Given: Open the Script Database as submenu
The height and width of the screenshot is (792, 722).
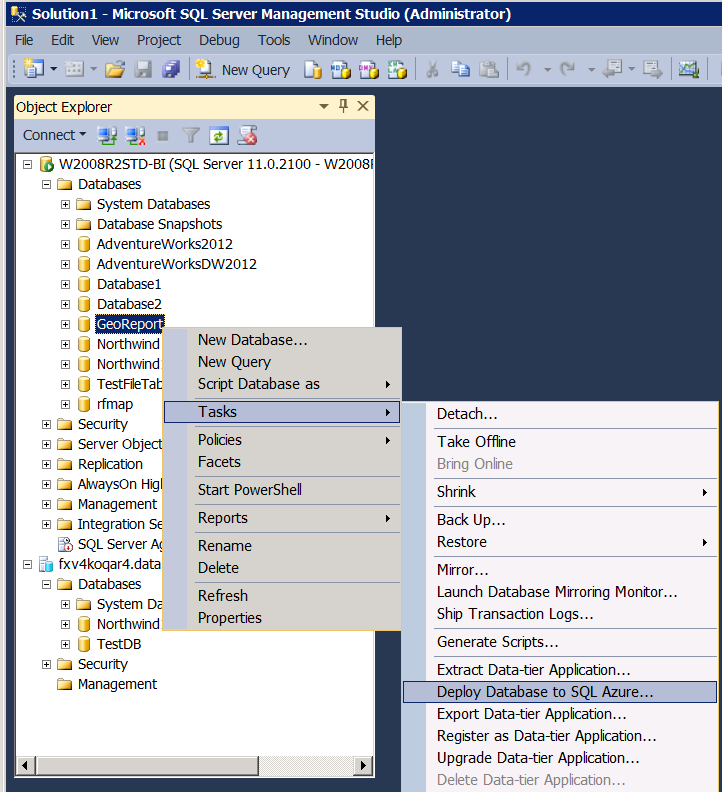Looking at the screenshot, I should 282,384.
